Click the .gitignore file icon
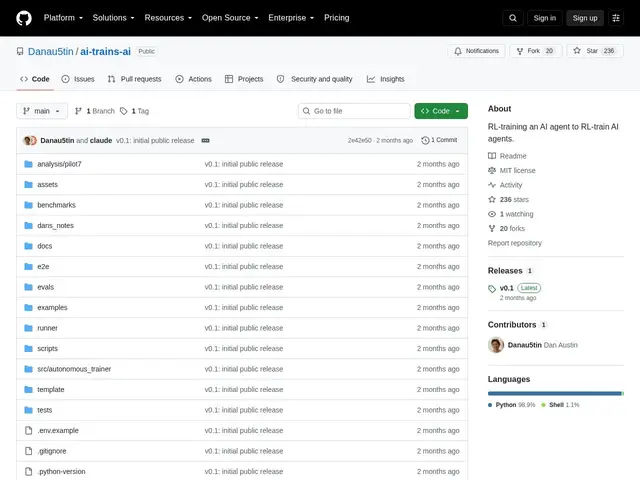 click(28, 451)
